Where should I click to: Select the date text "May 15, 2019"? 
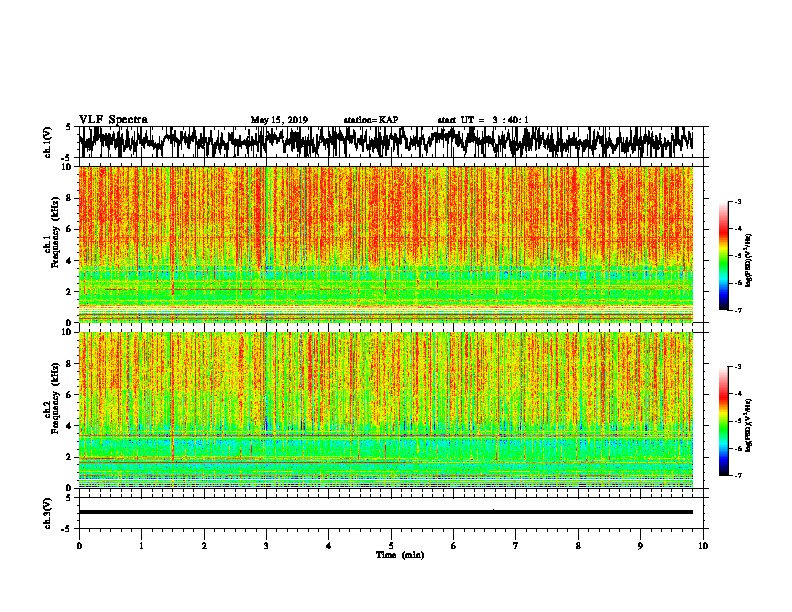279,120
